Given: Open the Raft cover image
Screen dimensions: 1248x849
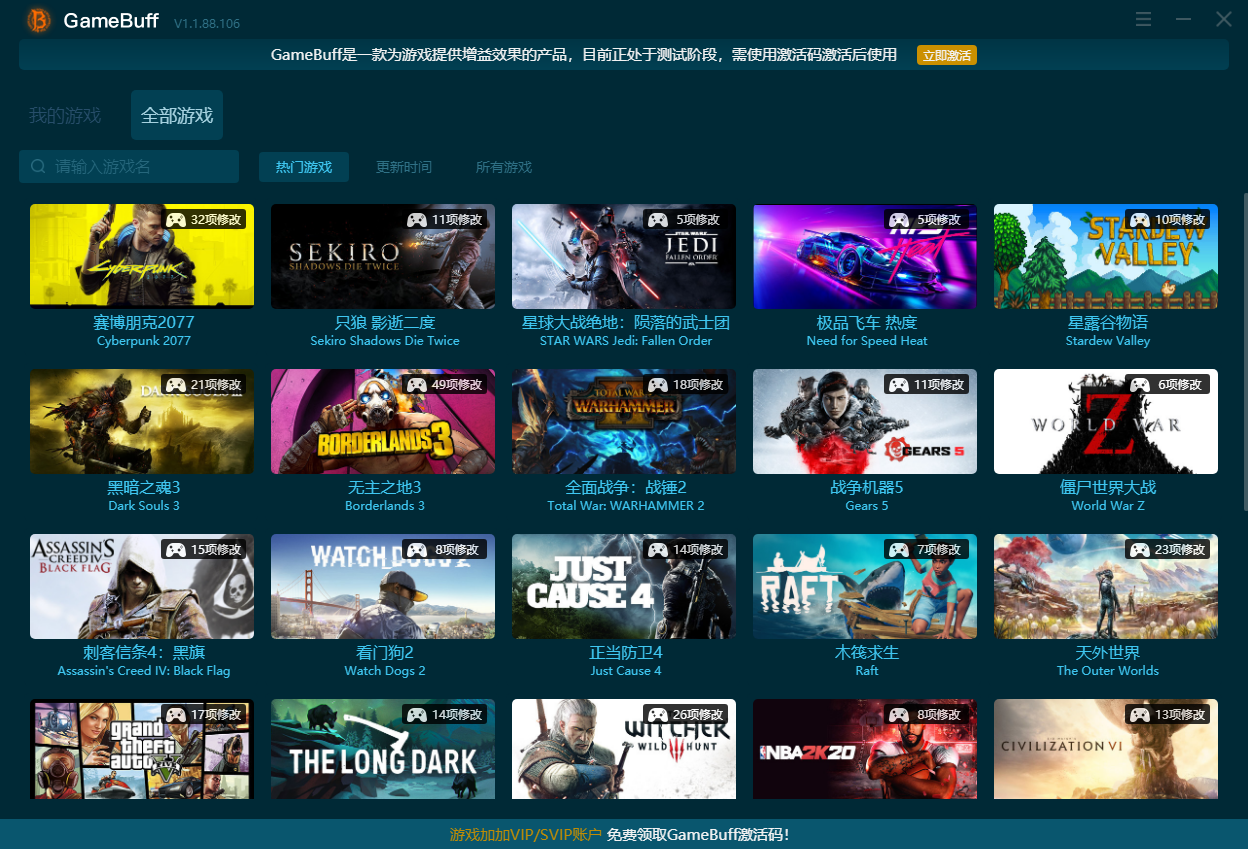Looking at the screenshot, I should [865, 587].
